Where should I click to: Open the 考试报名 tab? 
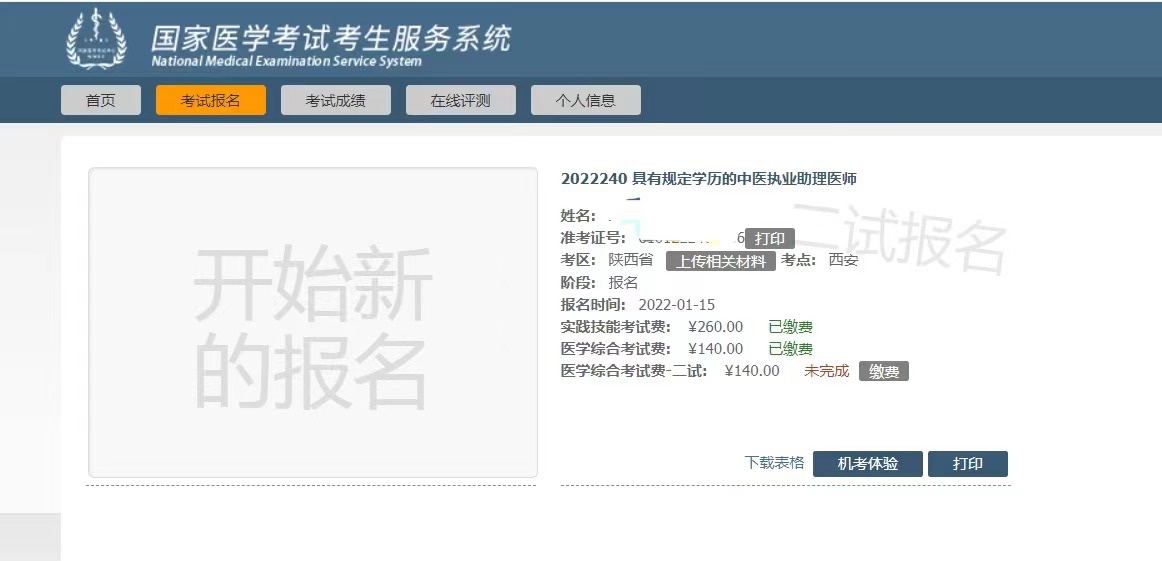coord(211,100)
